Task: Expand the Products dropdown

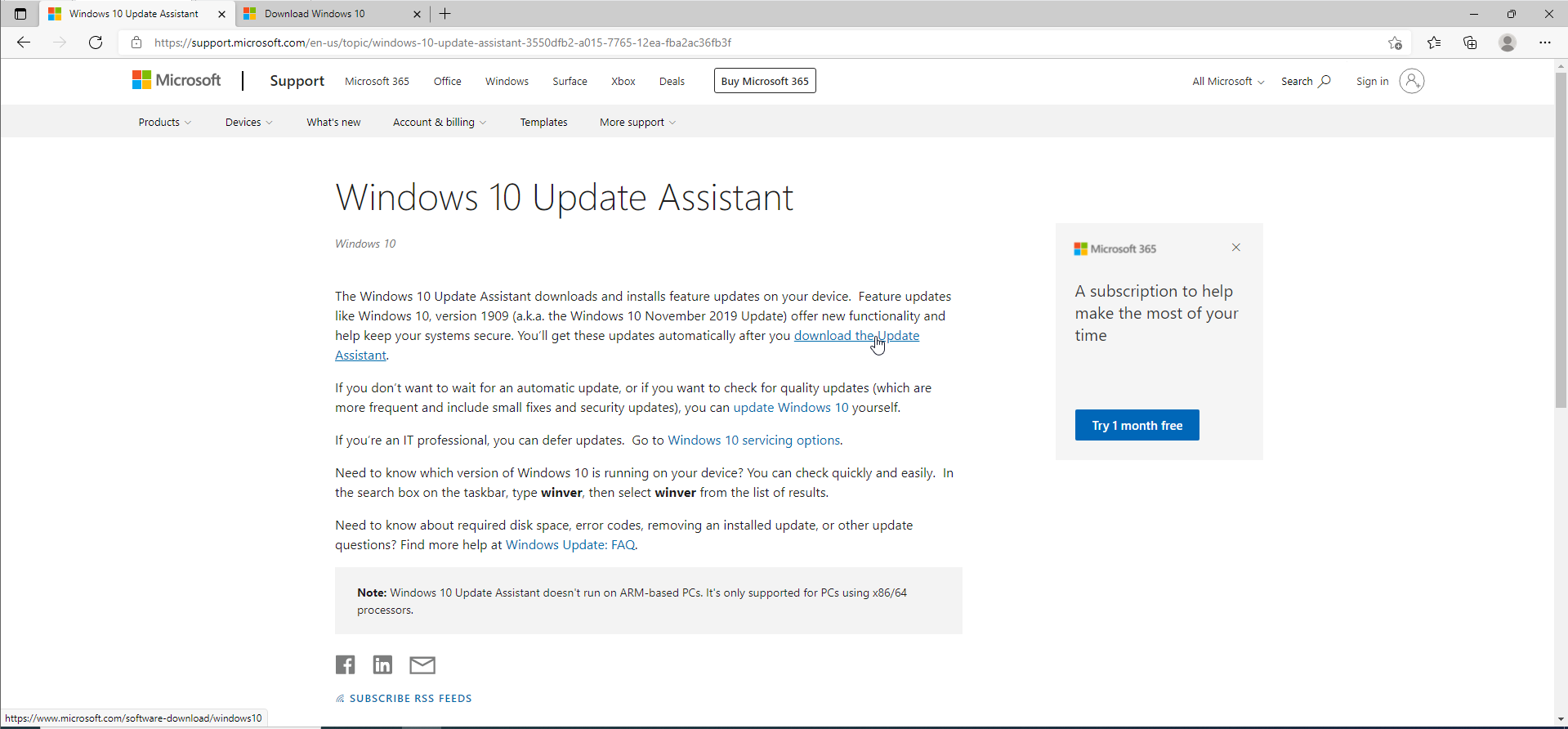Action: click(164, 122)
